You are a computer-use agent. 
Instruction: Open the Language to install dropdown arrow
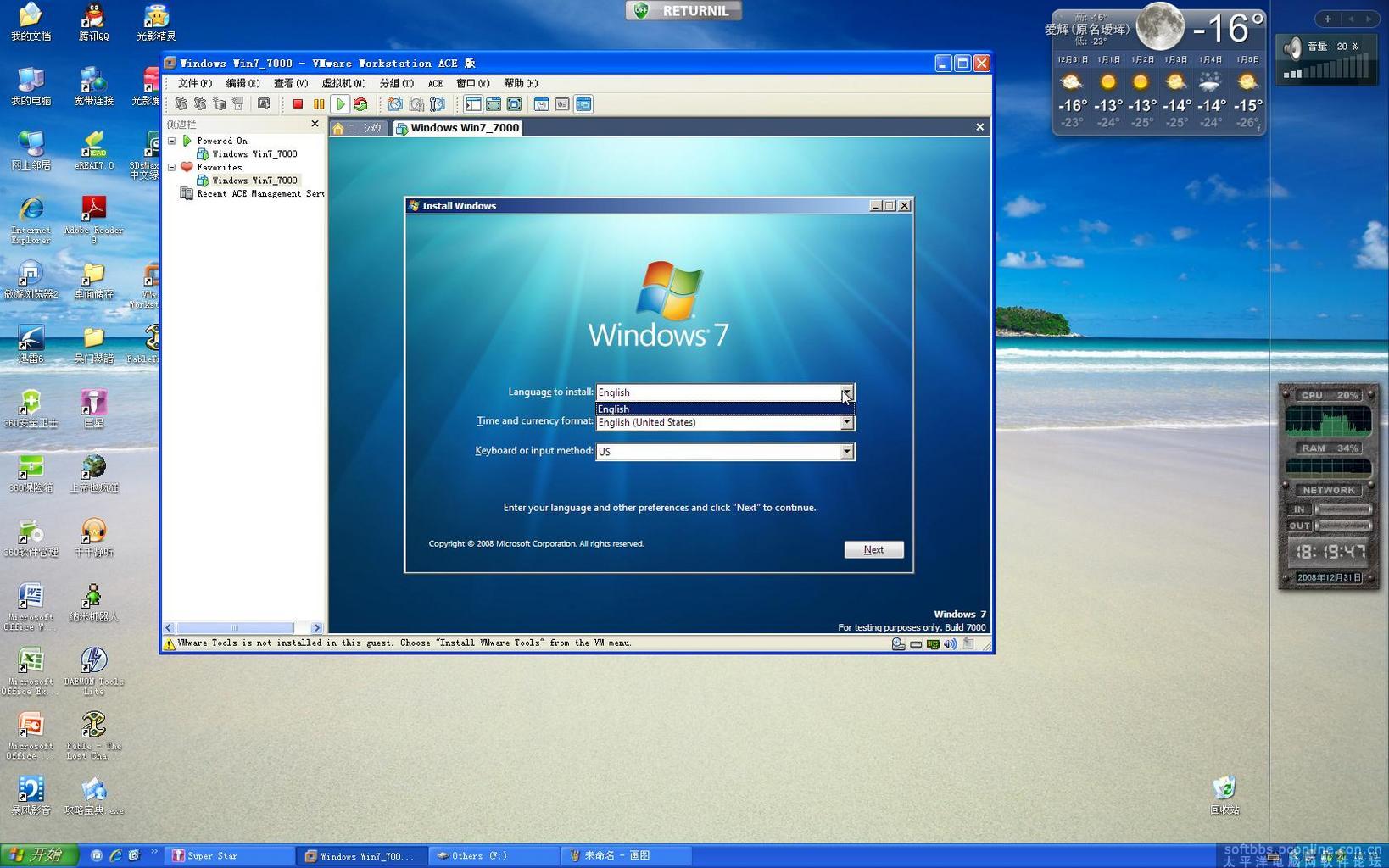(846, 392)
